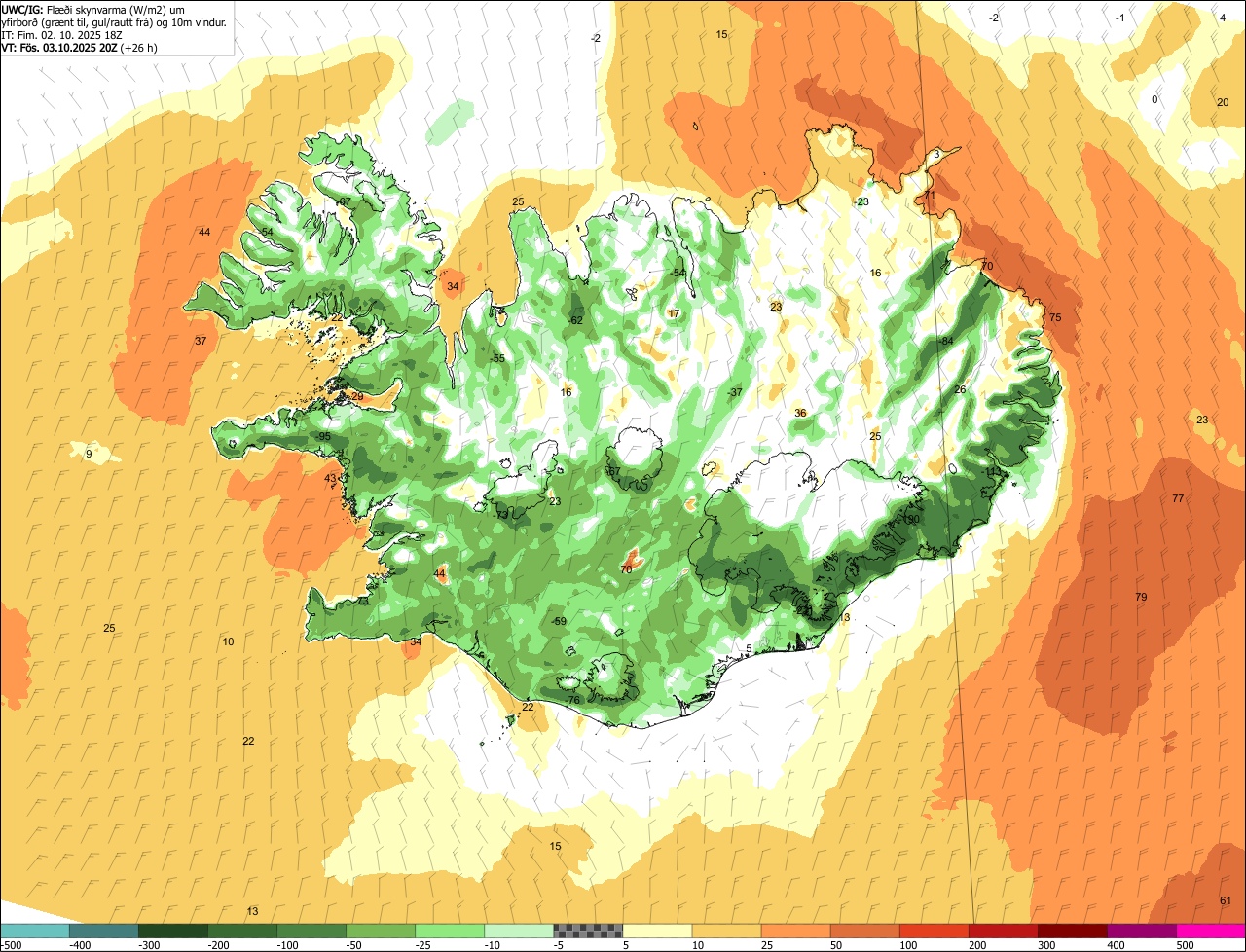Click the legend swatch between 200 and 300
Image resolution: width=1246 pixels, height=952 pixels.
coord(1003,931)
